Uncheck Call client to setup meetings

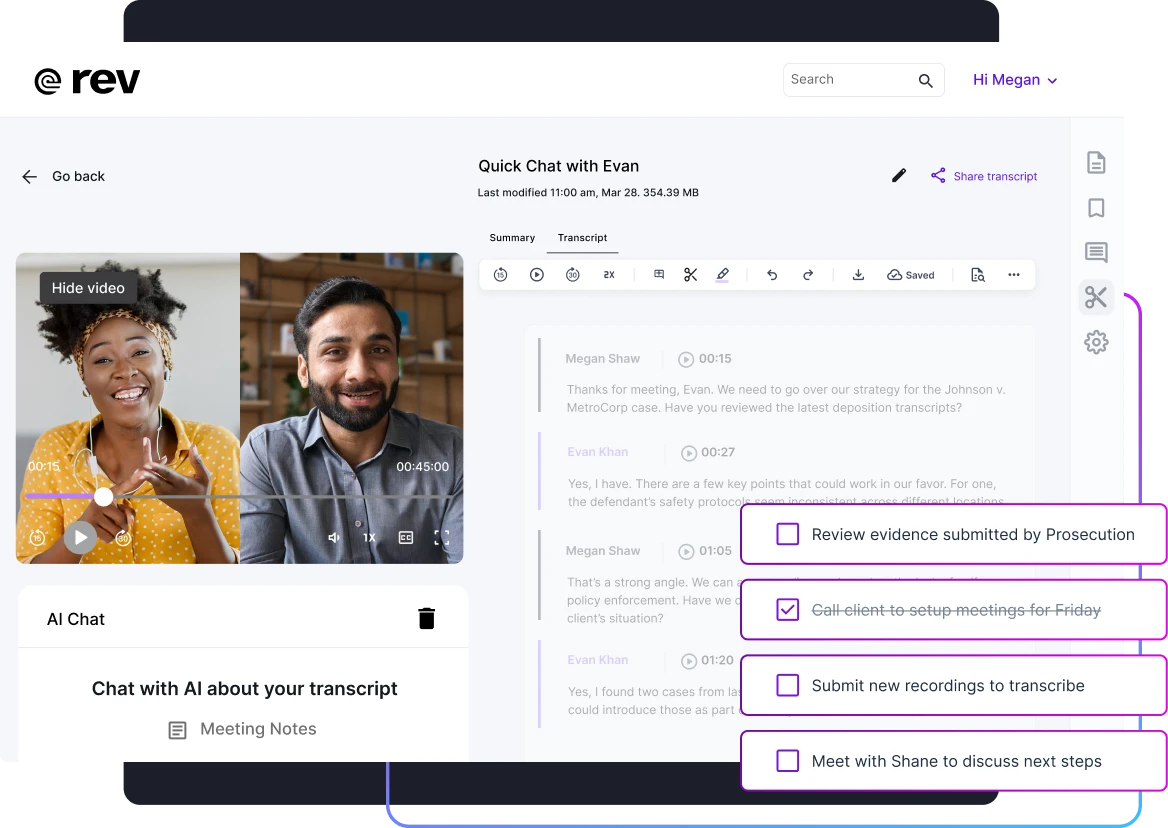click(787, 610)
